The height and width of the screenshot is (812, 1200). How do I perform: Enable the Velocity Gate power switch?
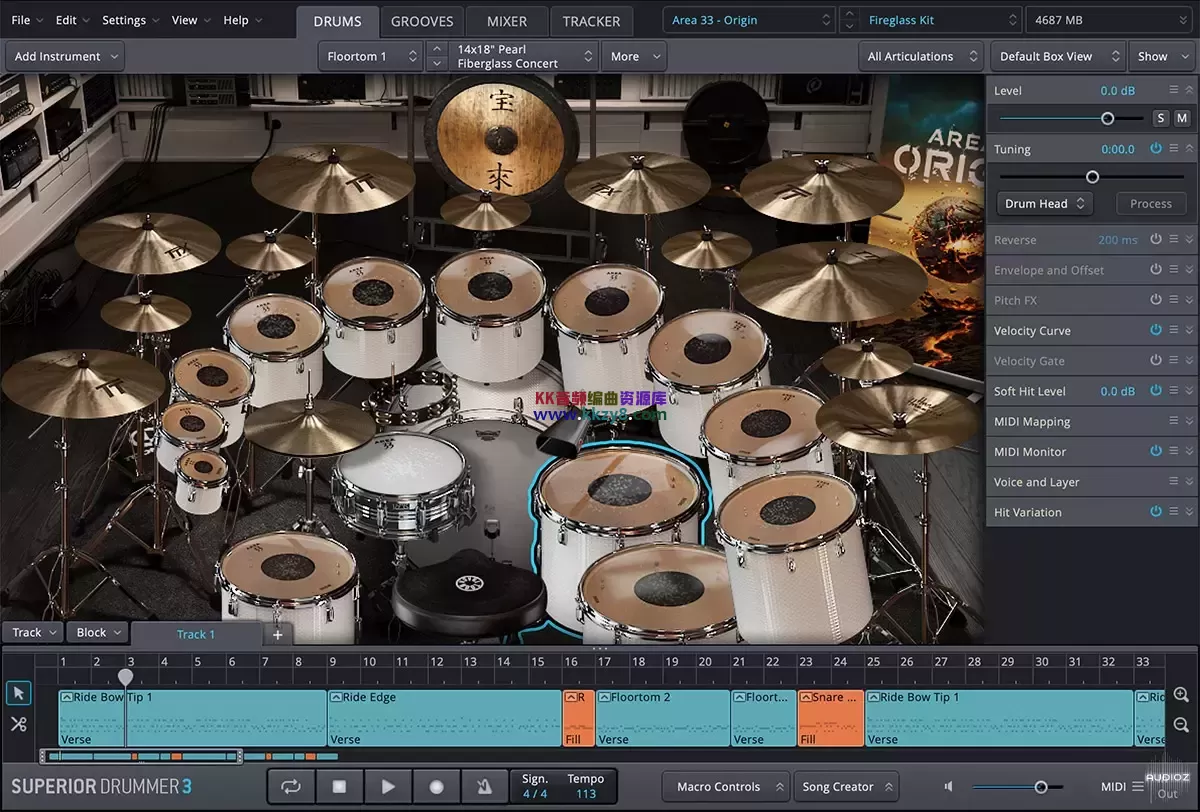click(1156, 360)
